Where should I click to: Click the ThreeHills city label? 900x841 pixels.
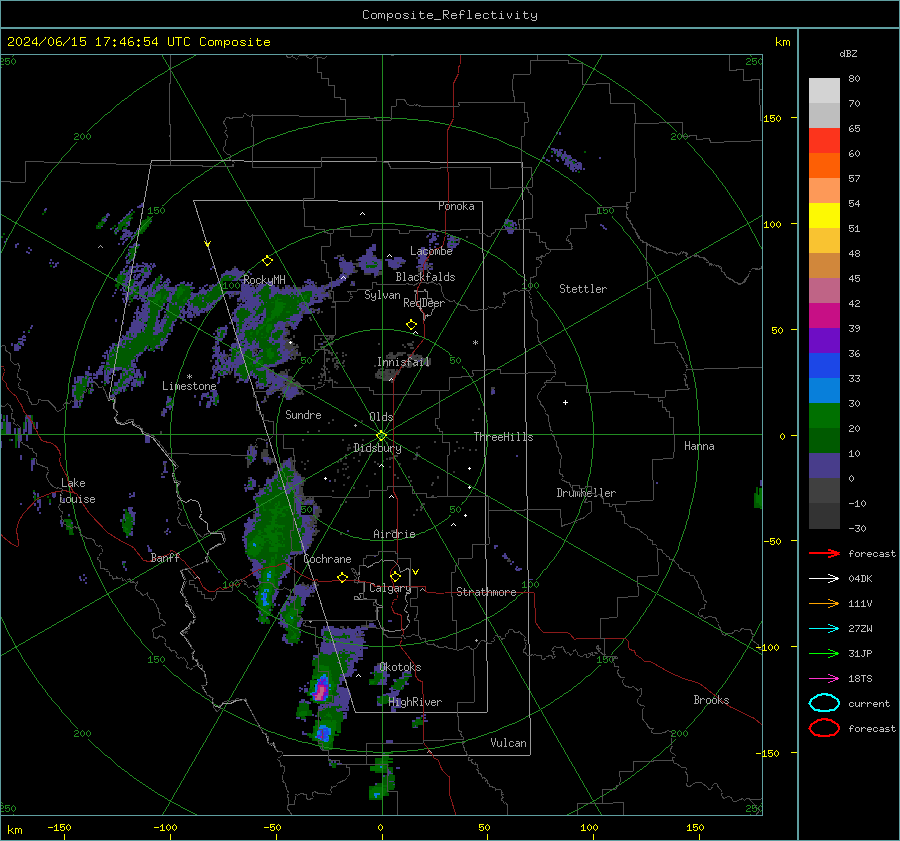pyautogui.click(x=503, y=437)
